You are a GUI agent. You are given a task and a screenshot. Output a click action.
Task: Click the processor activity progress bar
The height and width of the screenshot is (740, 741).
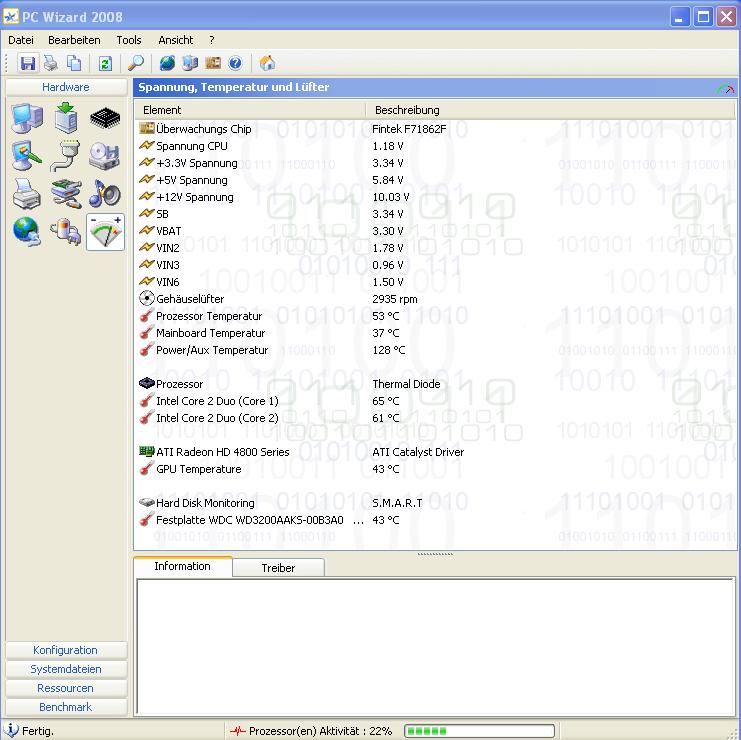(x=479, y=731)
